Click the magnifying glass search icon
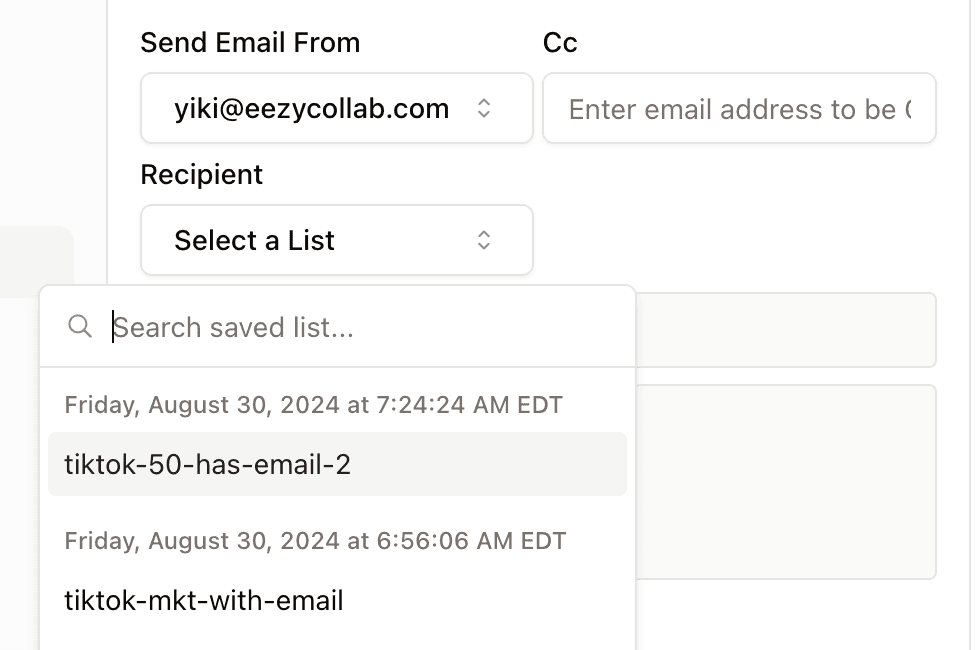Image resolution: width=976 pixels, height=650 pixels. (x=80, y=326)
